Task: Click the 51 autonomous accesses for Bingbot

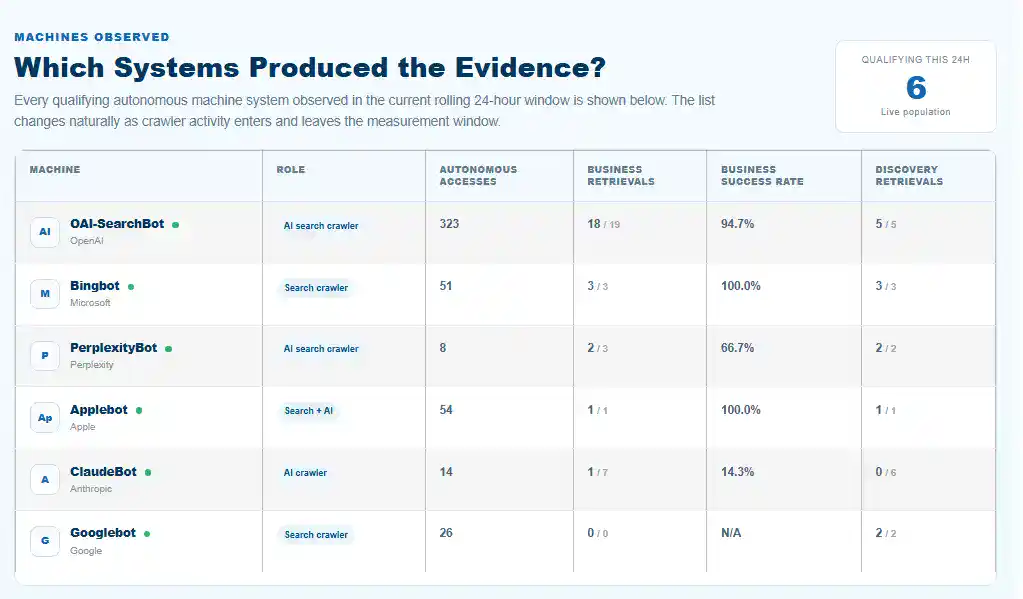Action: tap(446, 286)
